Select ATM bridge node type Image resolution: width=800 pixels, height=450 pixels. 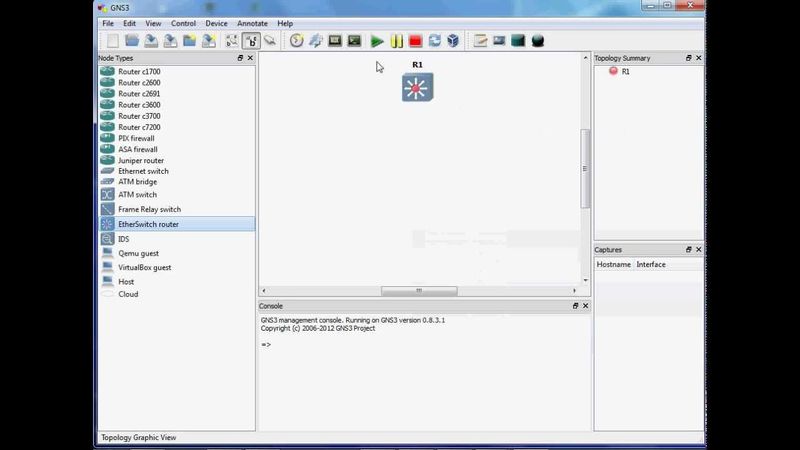click(177, 182)
